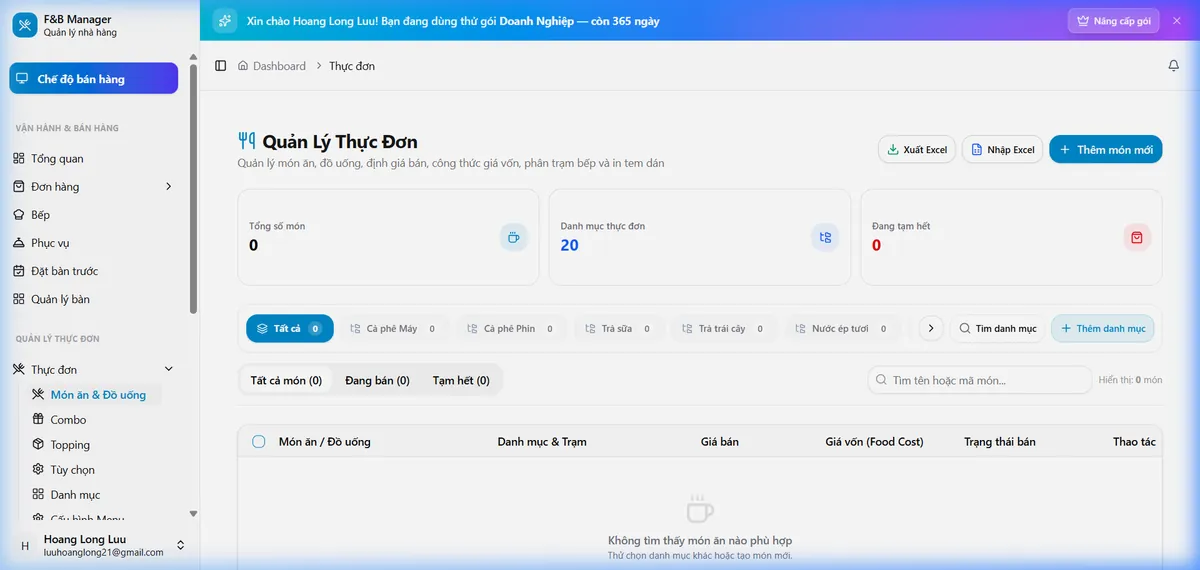Click the Dashboard home breadcrumb icon
Screen dimensions: 1200x570
[243, 66]
